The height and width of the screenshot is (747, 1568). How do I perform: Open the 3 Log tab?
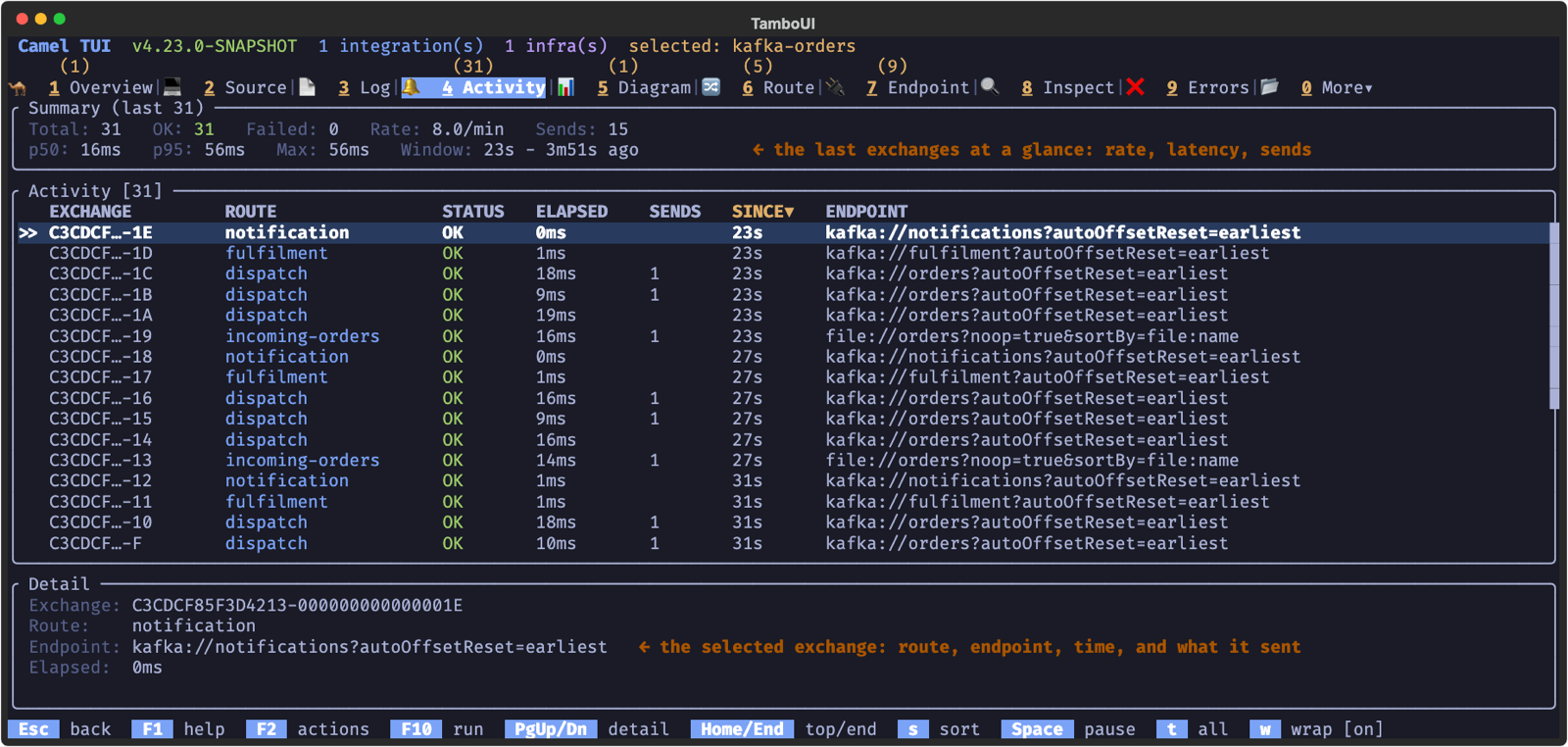coord(365,87)
